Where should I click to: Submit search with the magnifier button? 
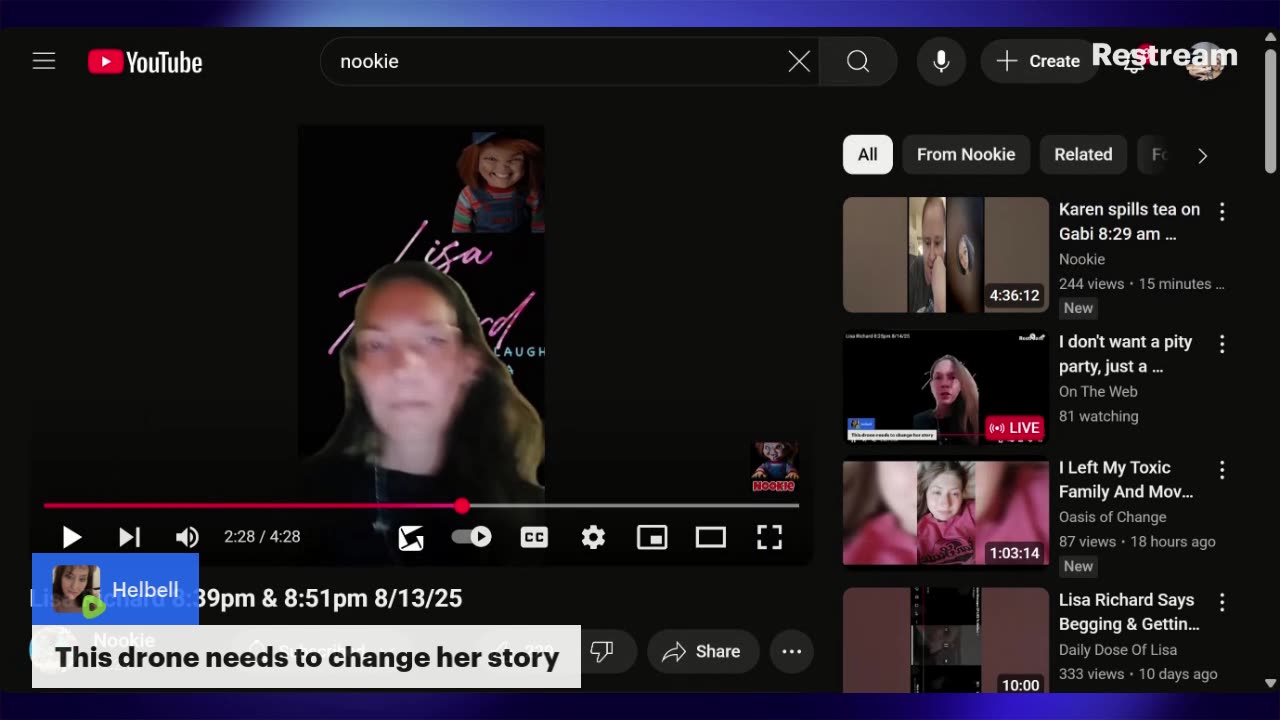(x=858, y=62)
